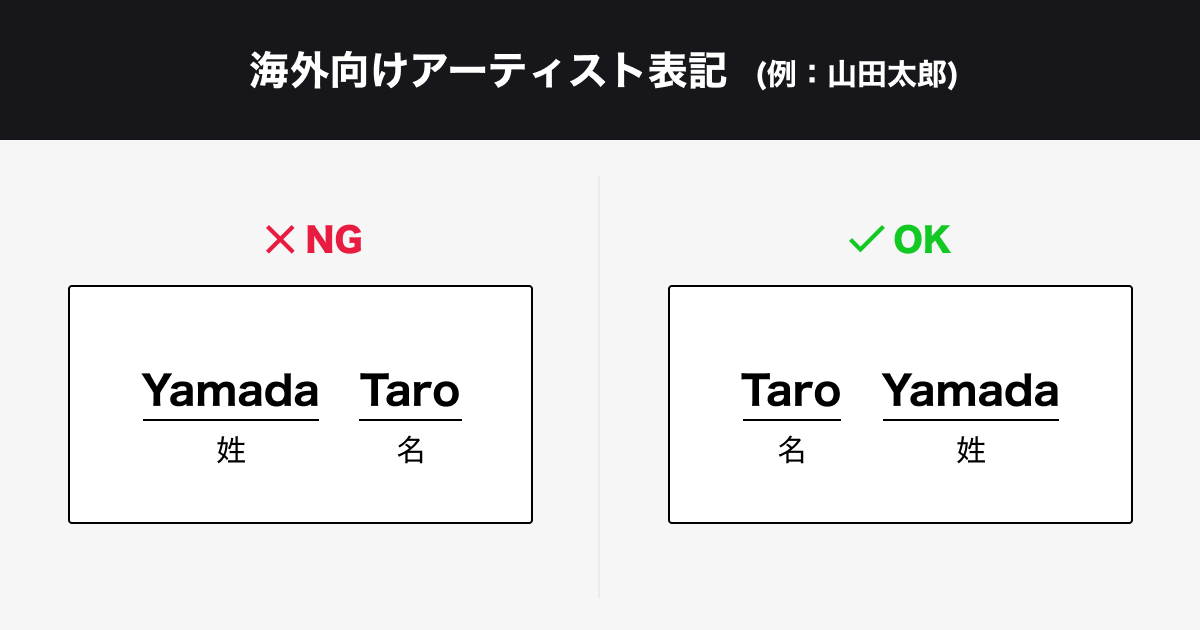Click the underline beneath Yamada in OK box
1200x630 pixels.
(970, 420)
